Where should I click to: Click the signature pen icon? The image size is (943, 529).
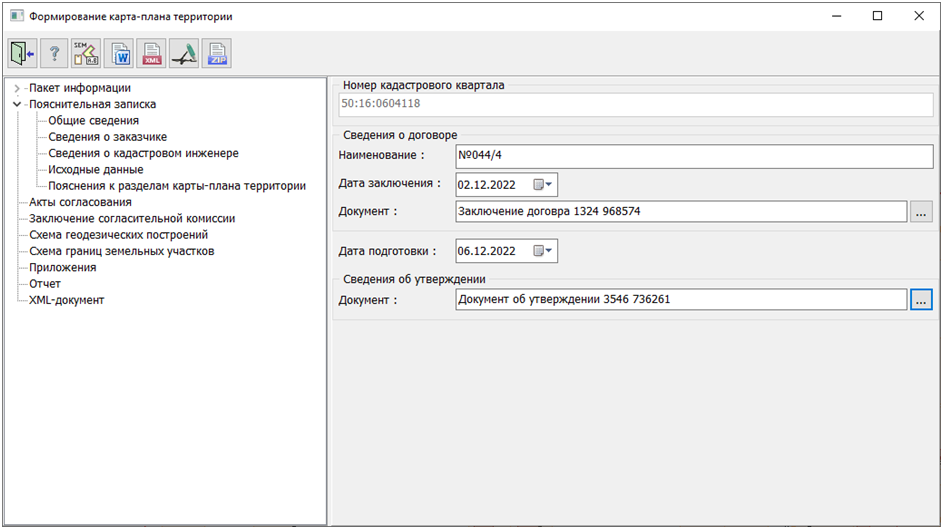tap(185, 54)
